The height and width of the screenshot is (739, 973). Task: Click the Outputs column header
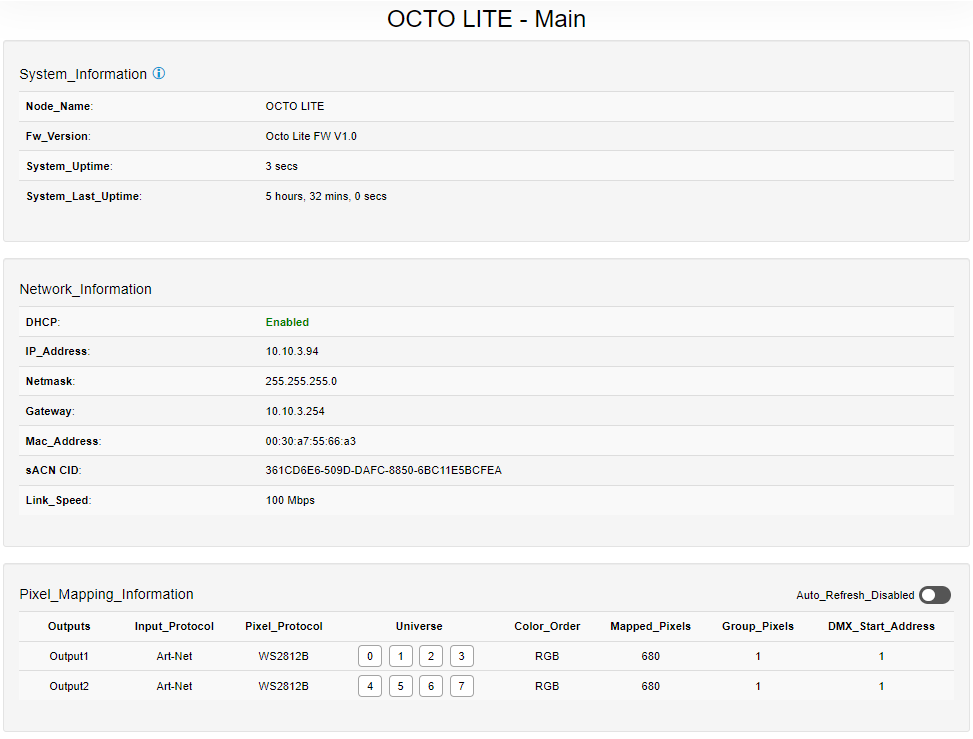69,626
